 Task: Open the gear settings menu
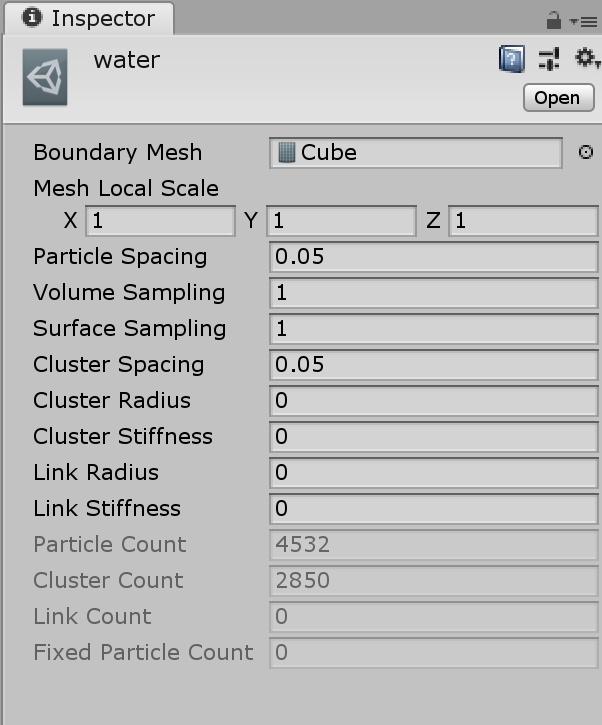coord(586,60)
